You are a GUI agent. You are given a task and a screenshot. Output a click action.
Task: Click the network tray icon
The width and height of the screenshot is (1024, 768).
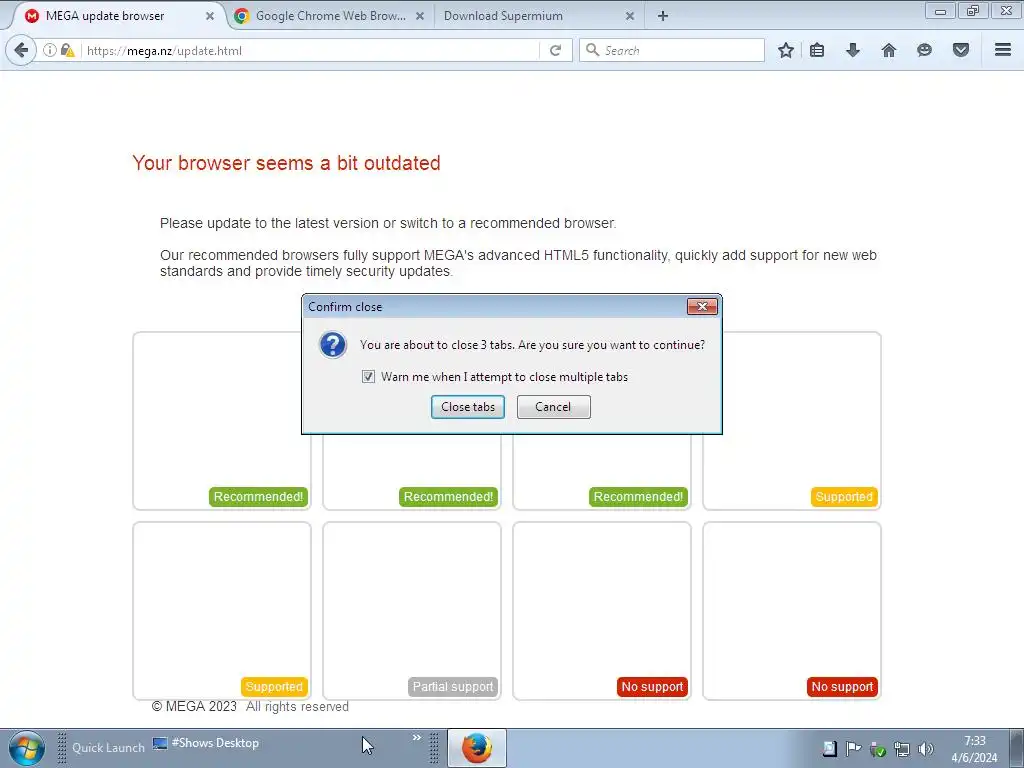pyautogui.click(x=901, y=749)
